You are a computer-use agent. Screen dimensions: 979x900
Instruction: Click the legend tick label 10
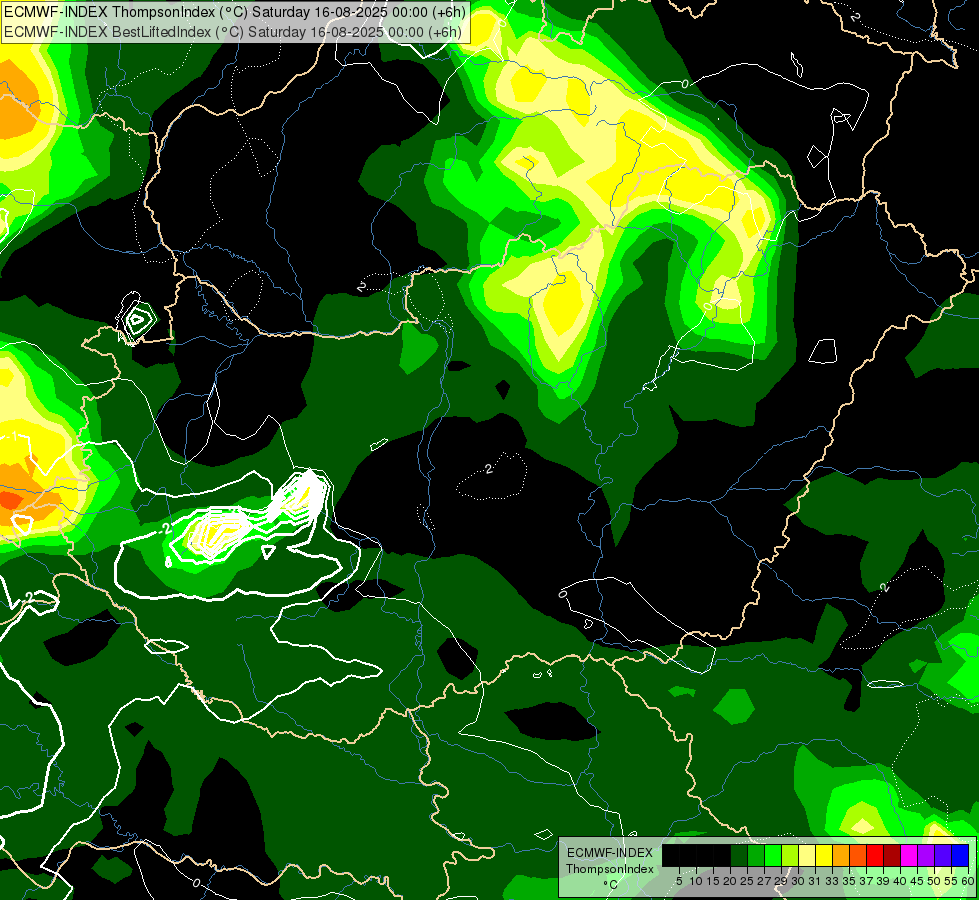pos(696,881)
